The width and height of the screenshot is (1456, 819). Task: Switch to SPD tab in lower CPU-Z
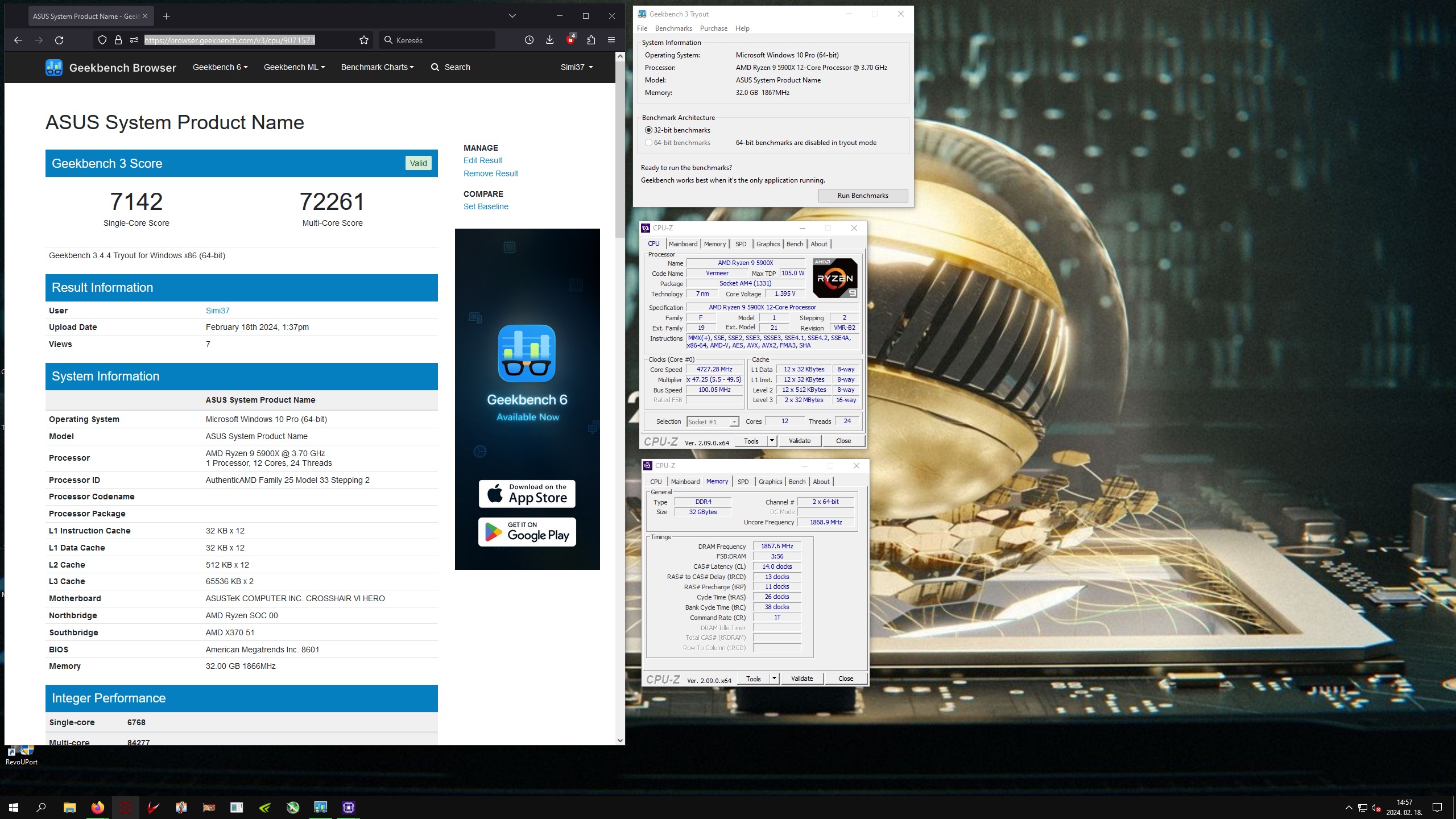[x=743, y=482]
